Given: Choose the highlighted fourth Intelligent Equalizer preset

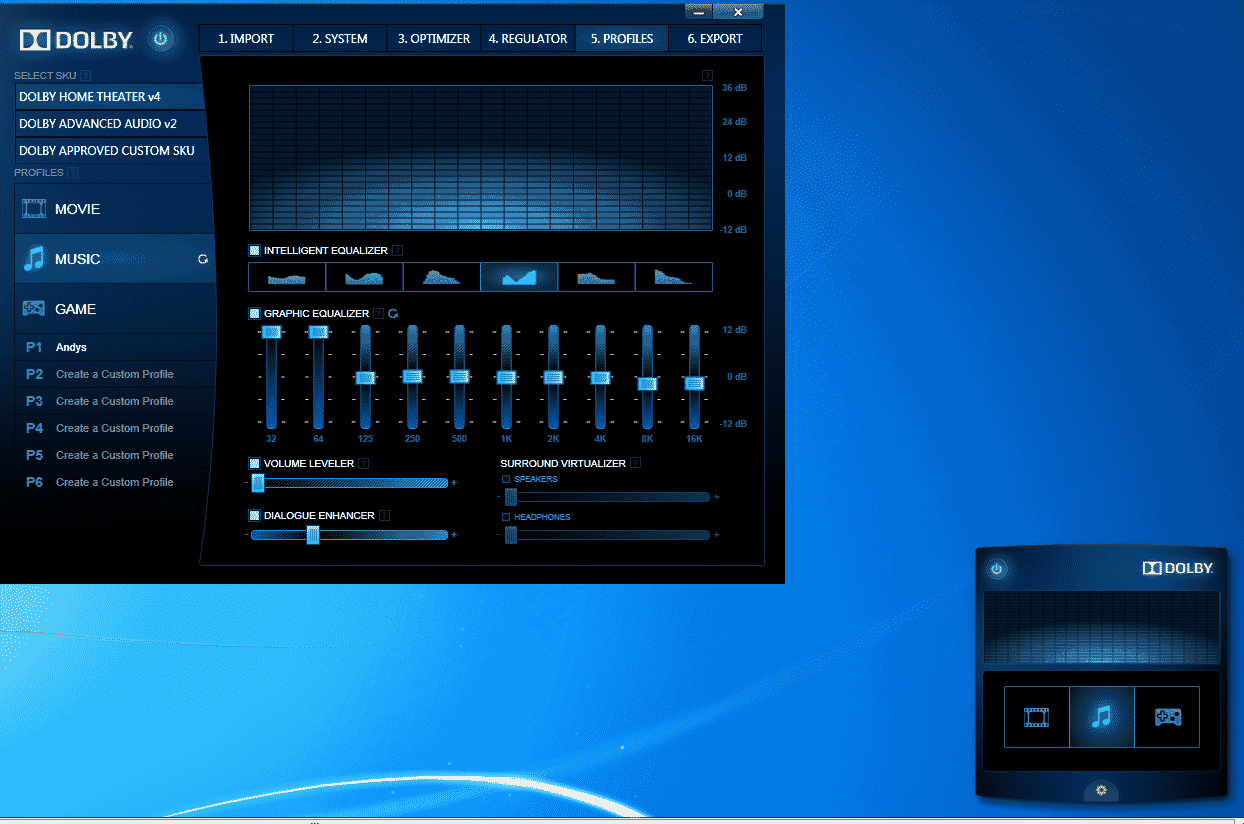Looking at the screenshot, I should [519, 277].
